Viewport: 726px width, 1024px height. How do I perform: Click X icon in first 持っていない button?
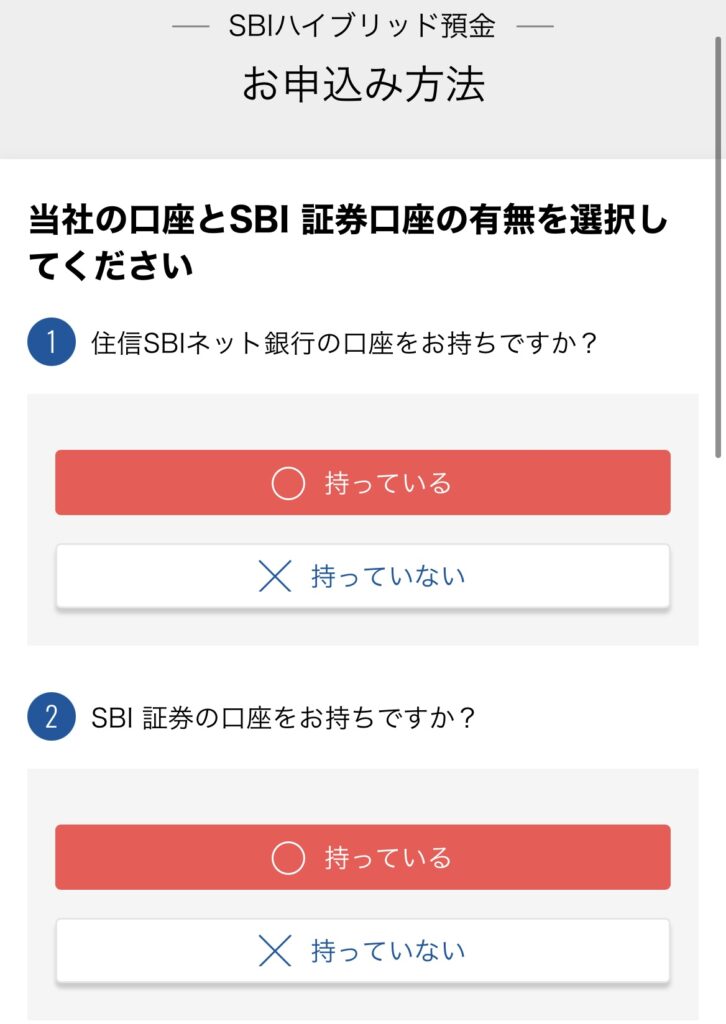(275, 577)
